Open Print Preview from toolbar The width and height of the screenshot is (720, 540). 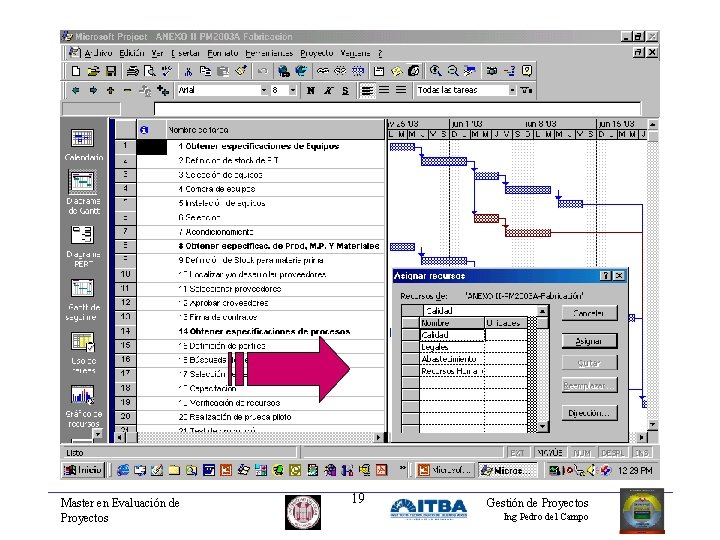(x=149, y=71)
